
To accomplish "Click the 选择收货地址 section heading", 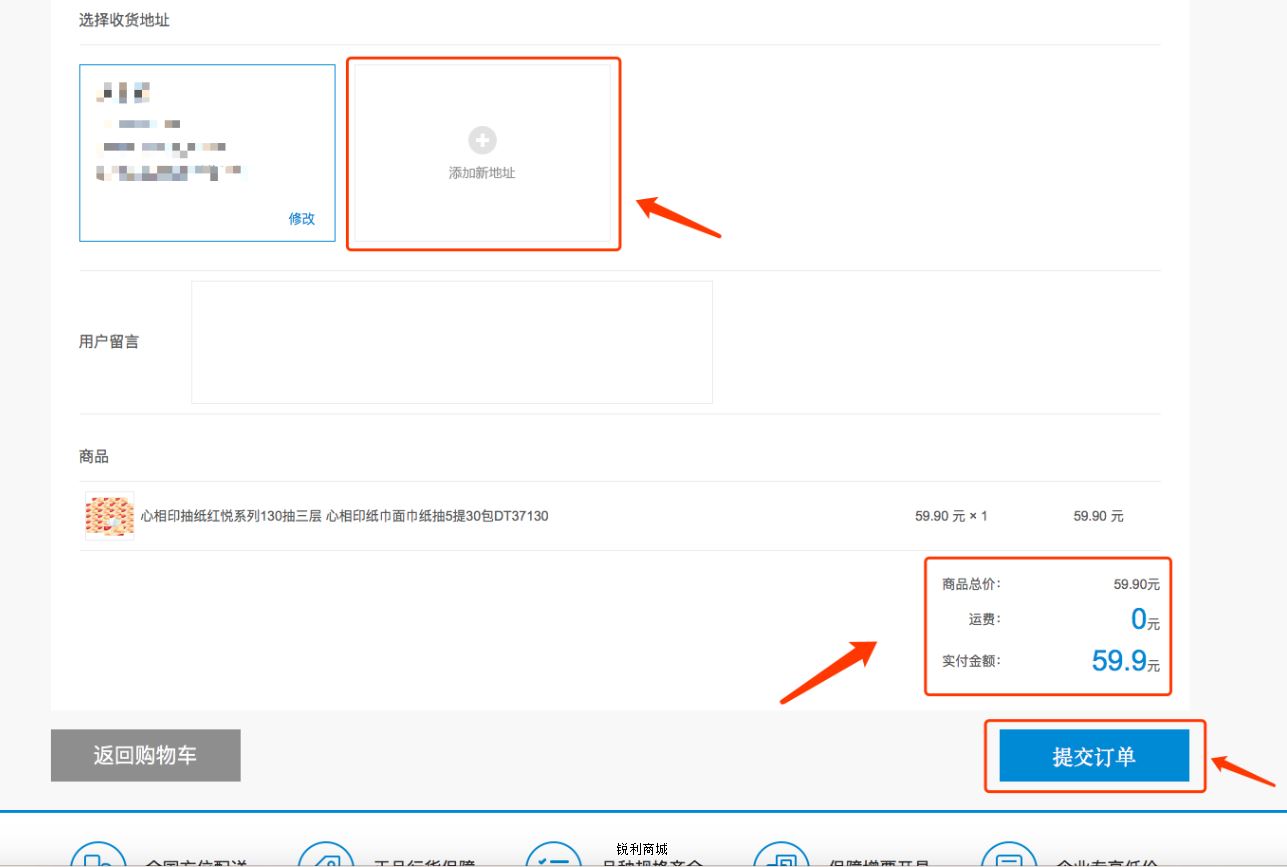I will point(124,20).
